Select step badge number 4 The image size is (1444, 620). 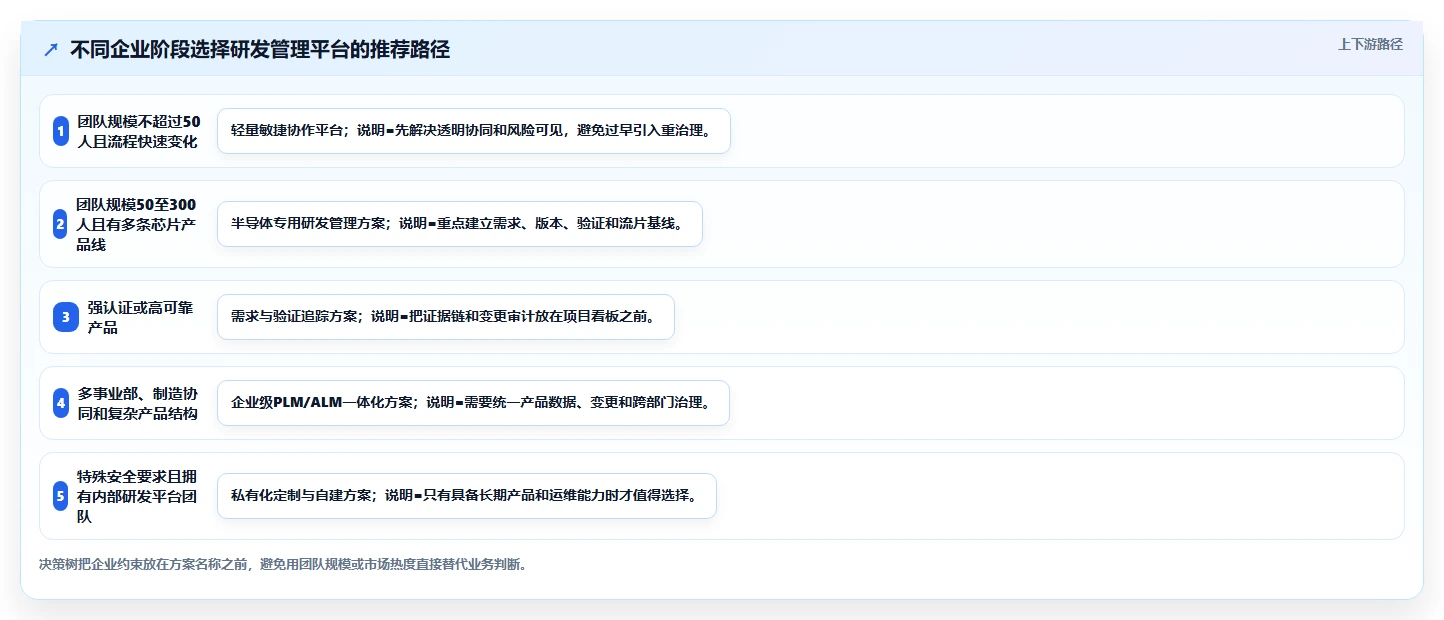coord(60,403)
